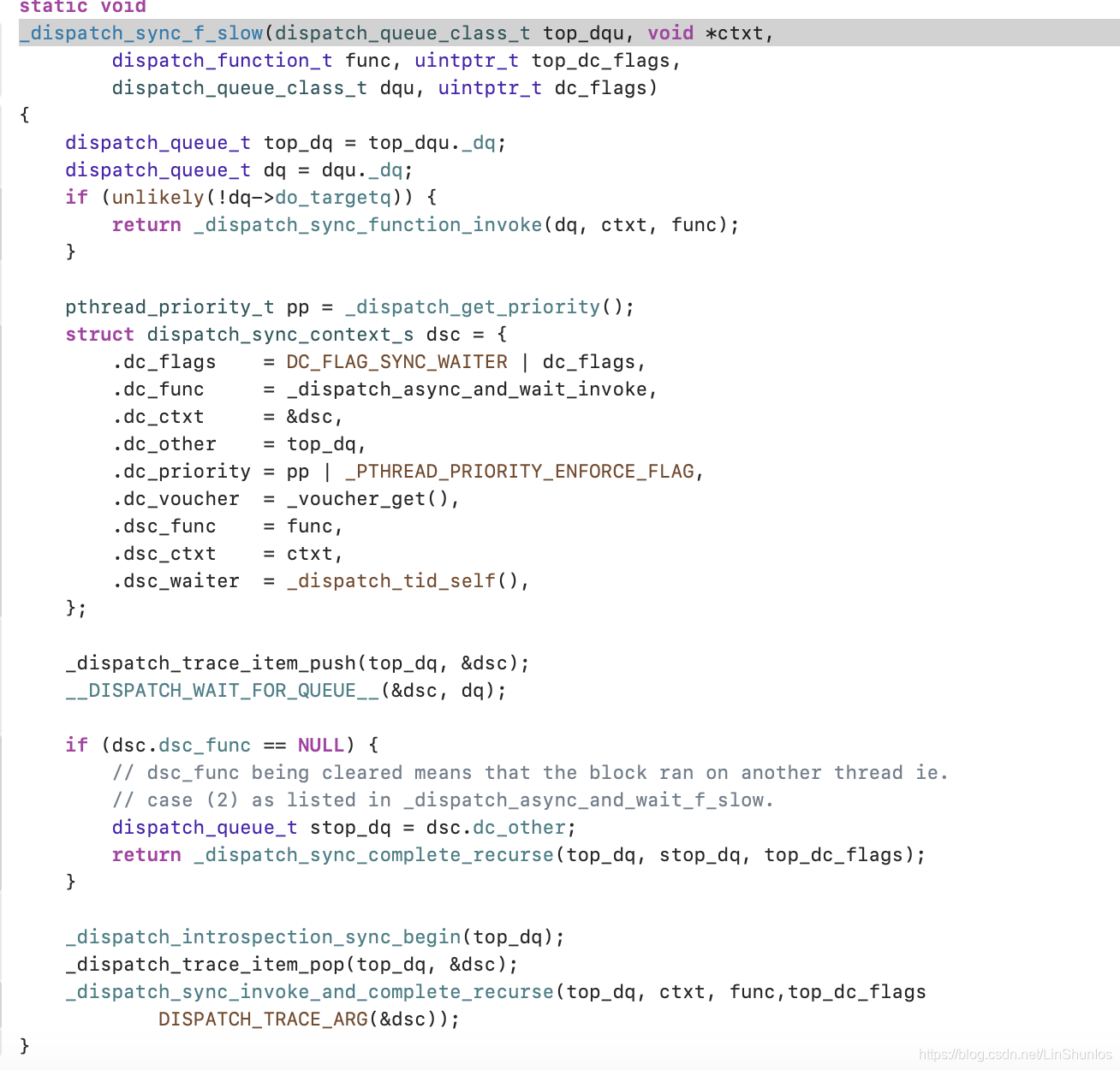
Task: Select _PTHREAD_PRIORITY_ENFORCE_FLAG constant
Action: pyautogui.click(x=519, y=472)
